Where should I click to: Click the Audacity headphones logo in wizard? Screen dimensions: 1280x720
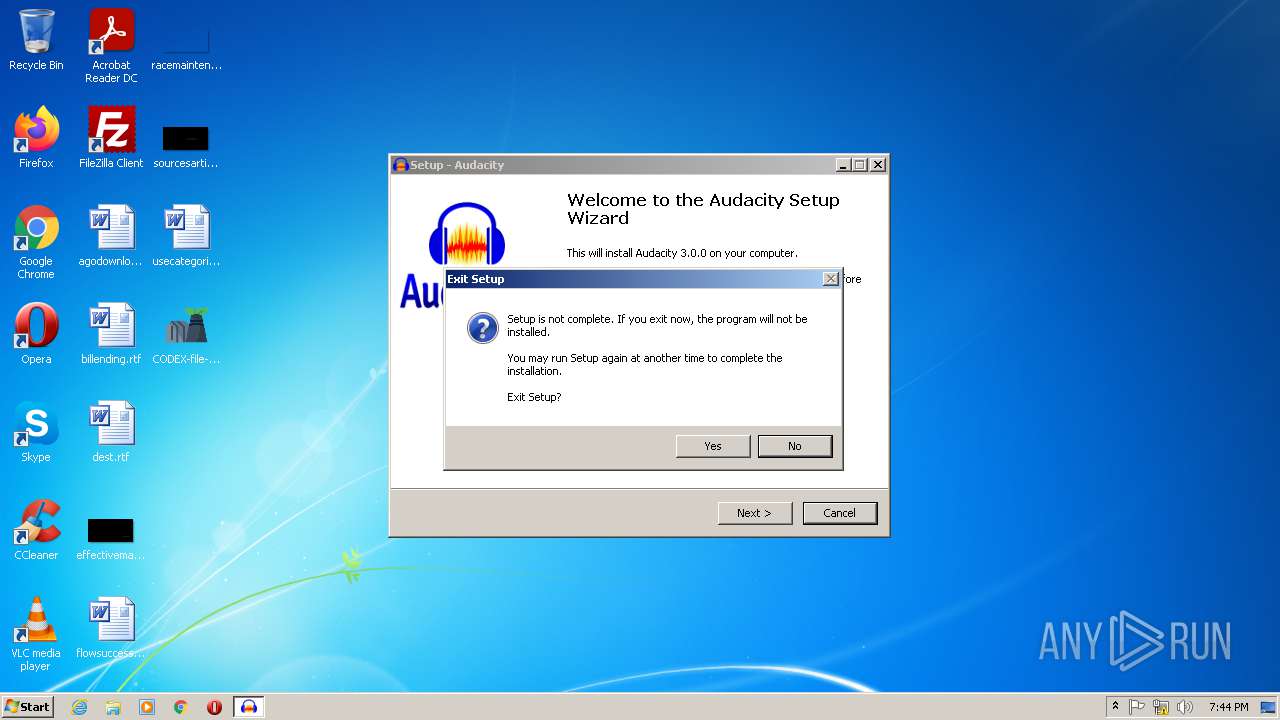tap(466, 233)
